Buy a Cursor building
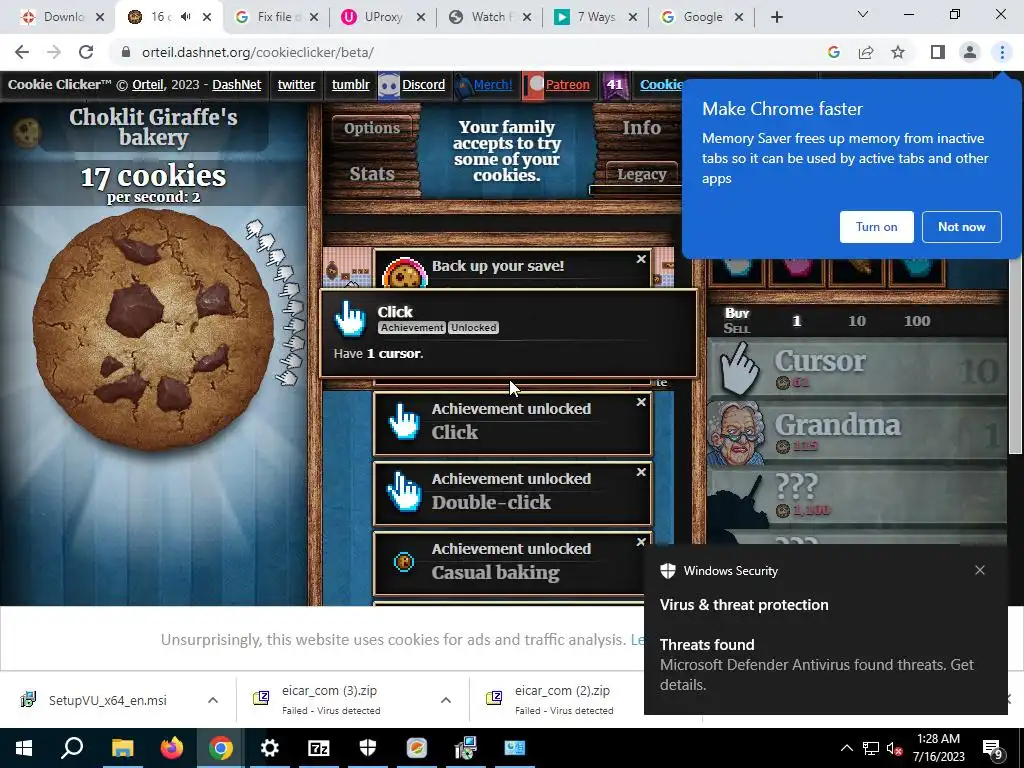Screen dimensions: 1024x768 tap(857, 368)
